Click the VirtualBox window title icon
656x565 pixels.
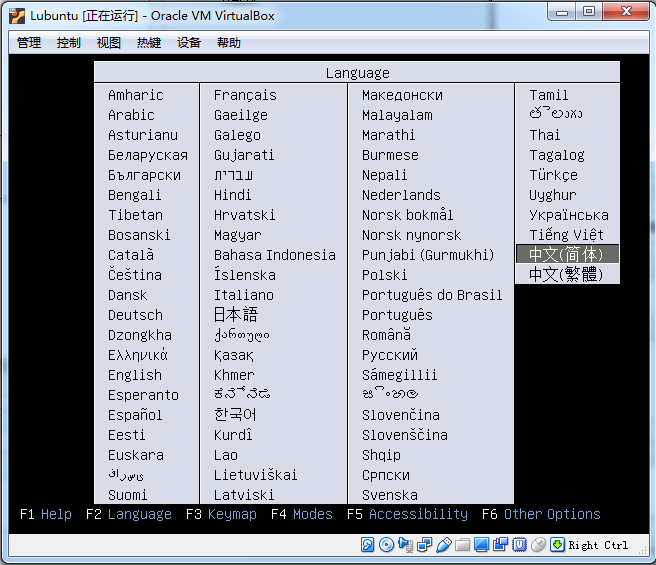(17, 16)
